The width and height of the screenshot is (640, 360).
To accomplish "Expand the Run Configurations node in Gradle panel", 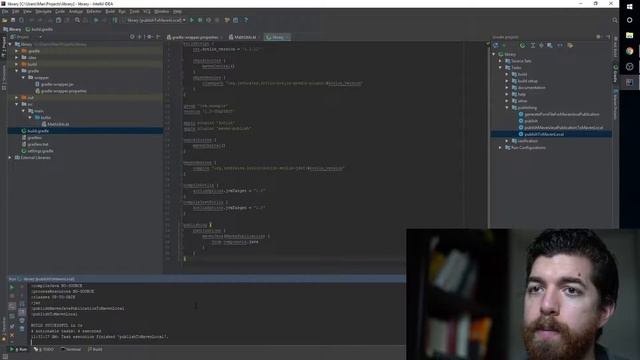I will point(500,147).
